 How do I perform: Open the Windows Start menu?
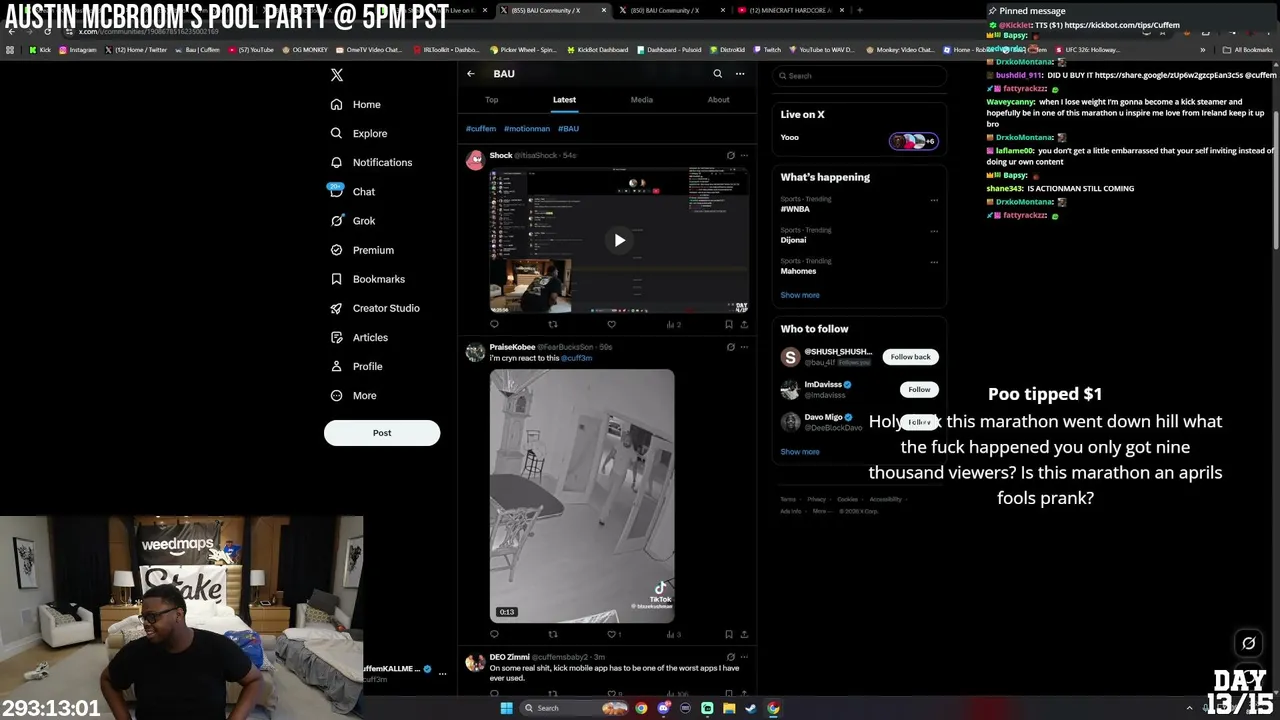coord(506,708)
